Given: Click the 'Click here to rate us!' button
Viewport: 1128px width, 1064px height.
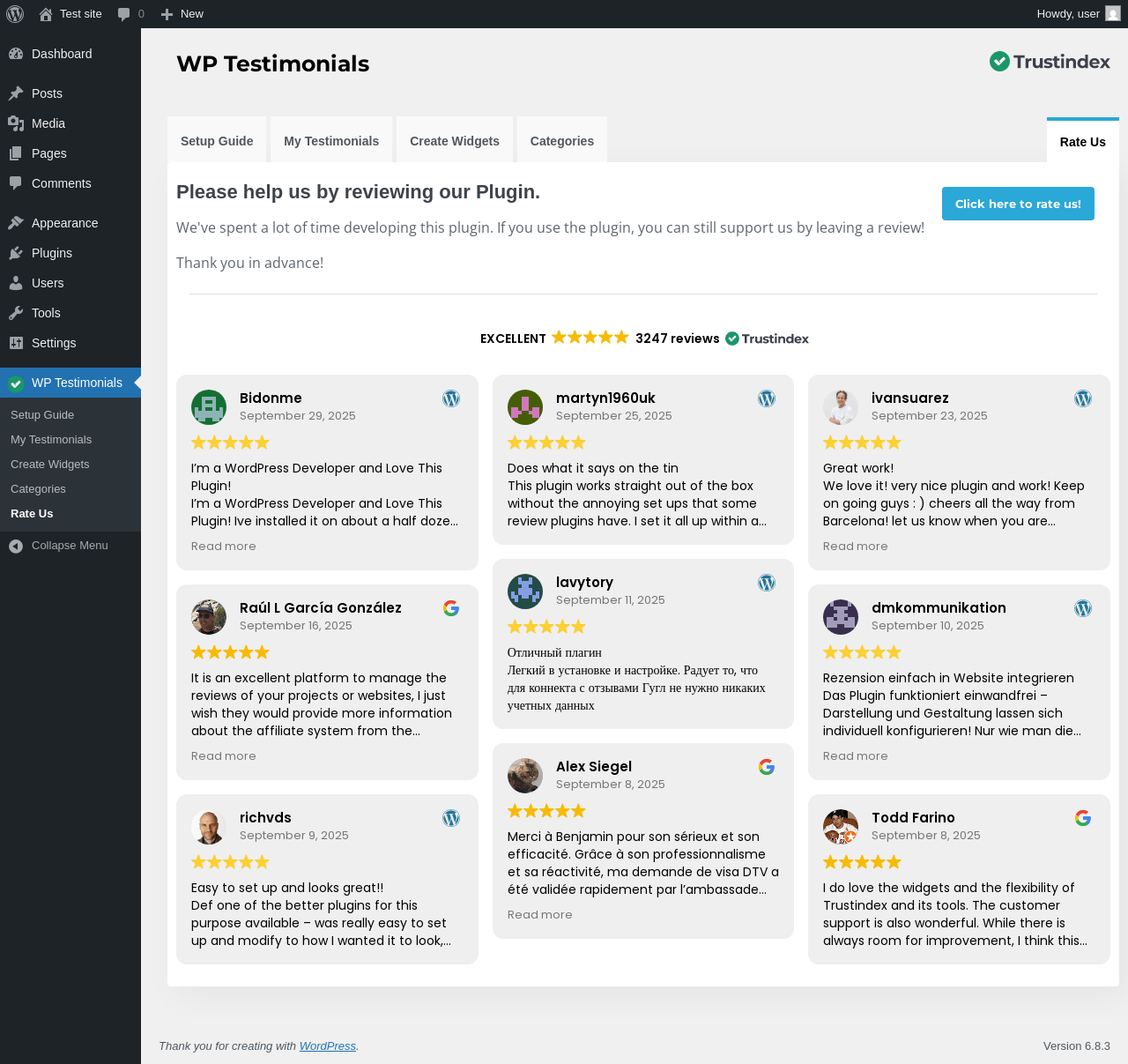Looking at the screenshot, I should point(1018,204).
